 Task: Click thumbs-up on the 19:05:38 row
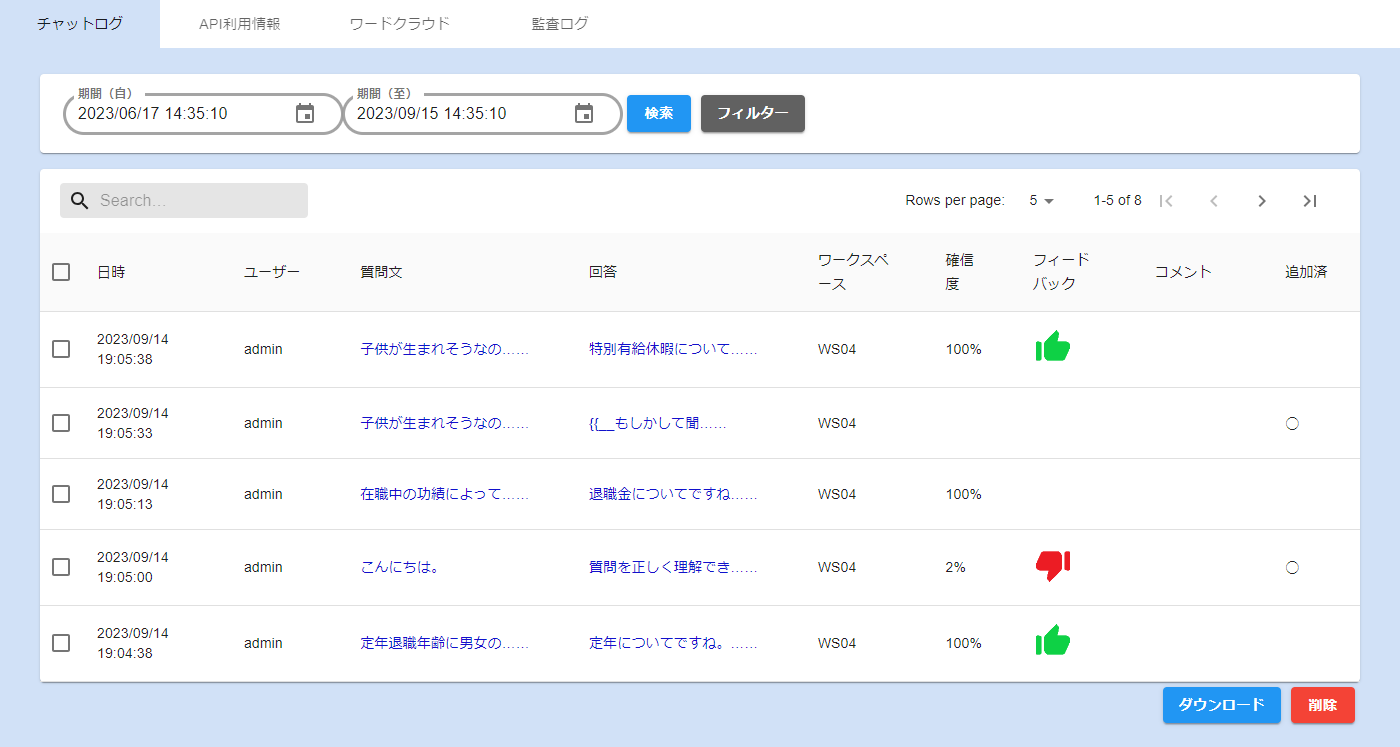pyautogui.click(x=1052, y=347)
